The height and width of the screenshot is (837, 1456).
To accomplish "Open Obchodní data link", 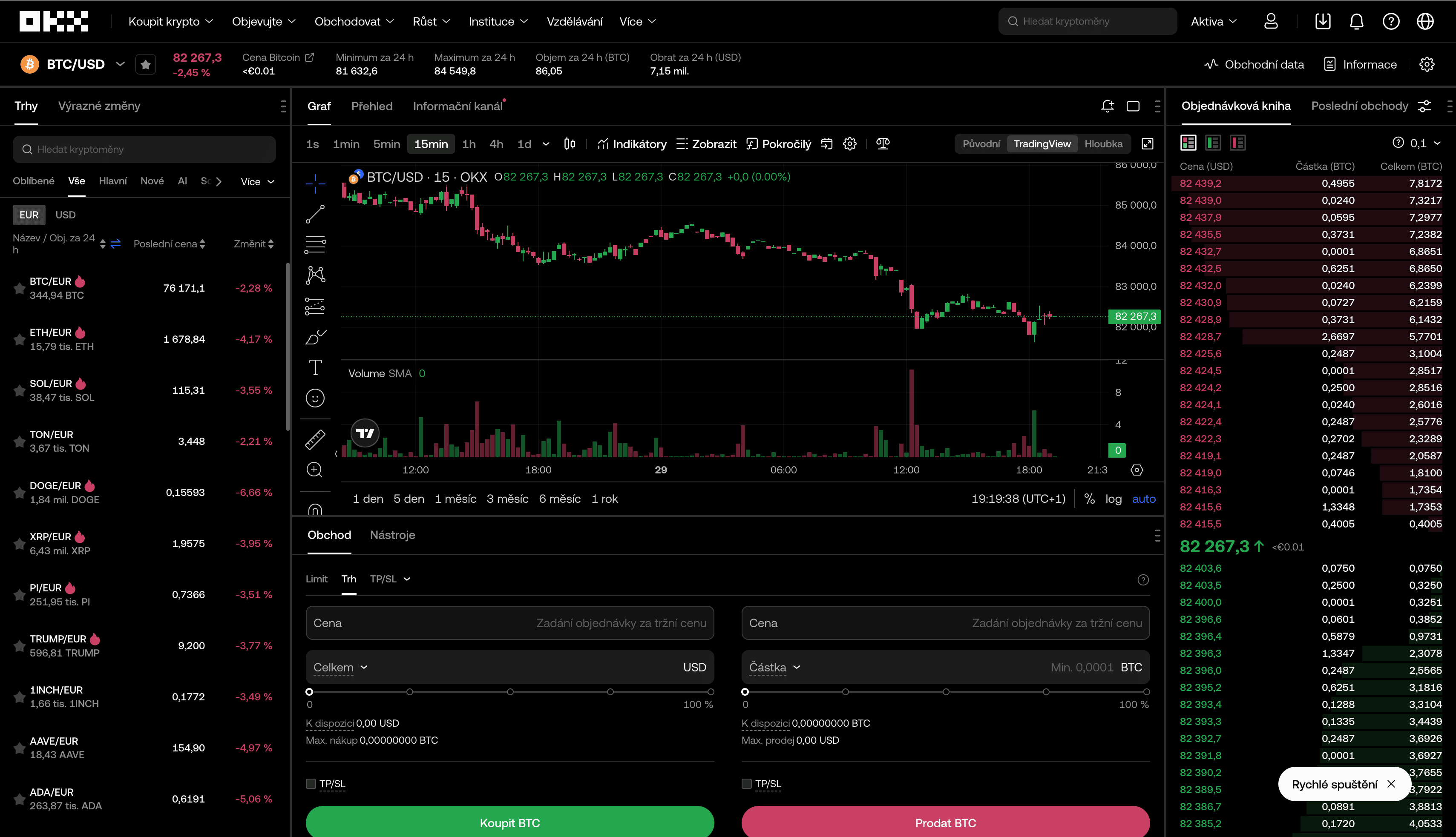I will coord(1254,64).
